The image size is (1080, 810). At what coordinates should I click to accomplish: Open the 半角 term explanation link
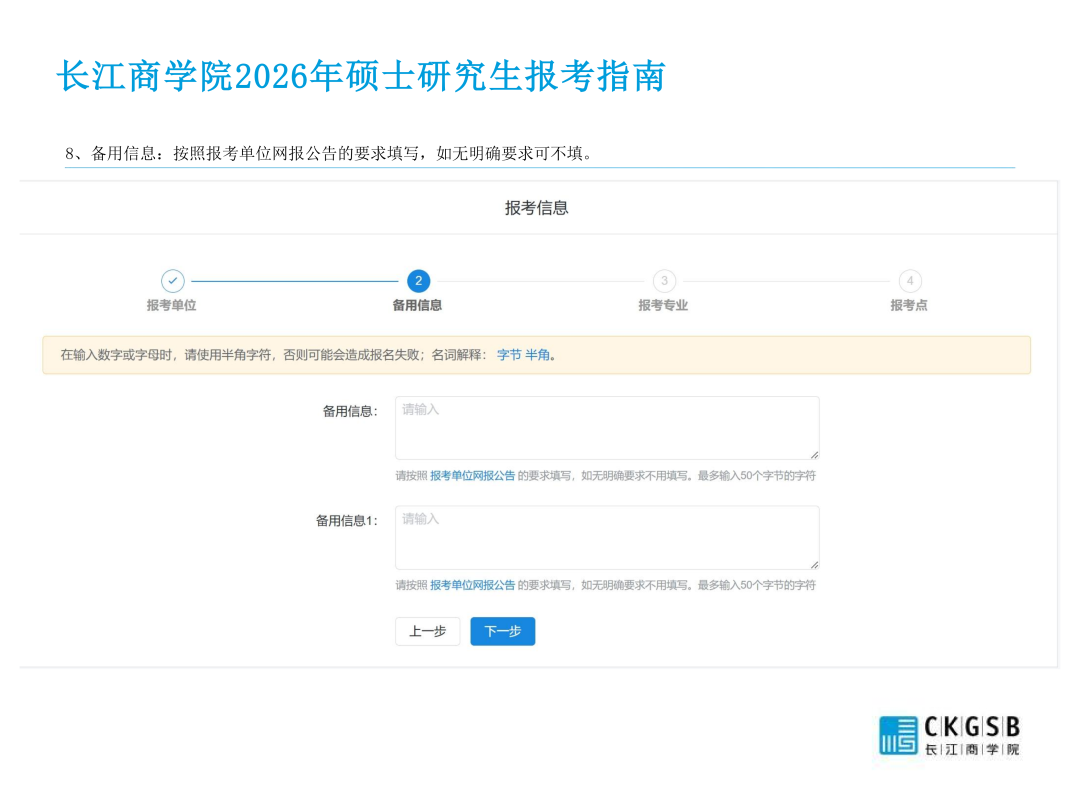tap(537, 355)
